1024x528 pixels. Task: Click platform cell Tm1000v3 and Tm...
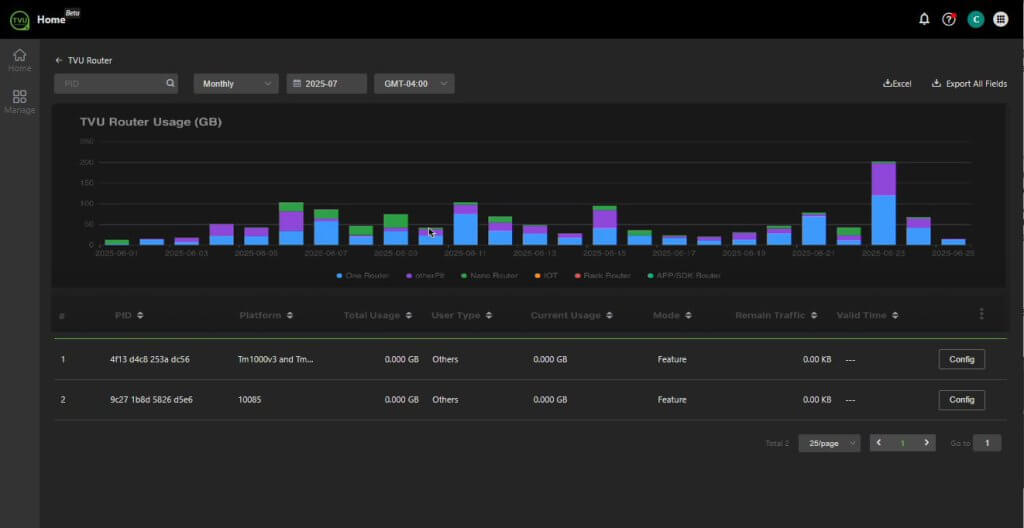(276, 359)
